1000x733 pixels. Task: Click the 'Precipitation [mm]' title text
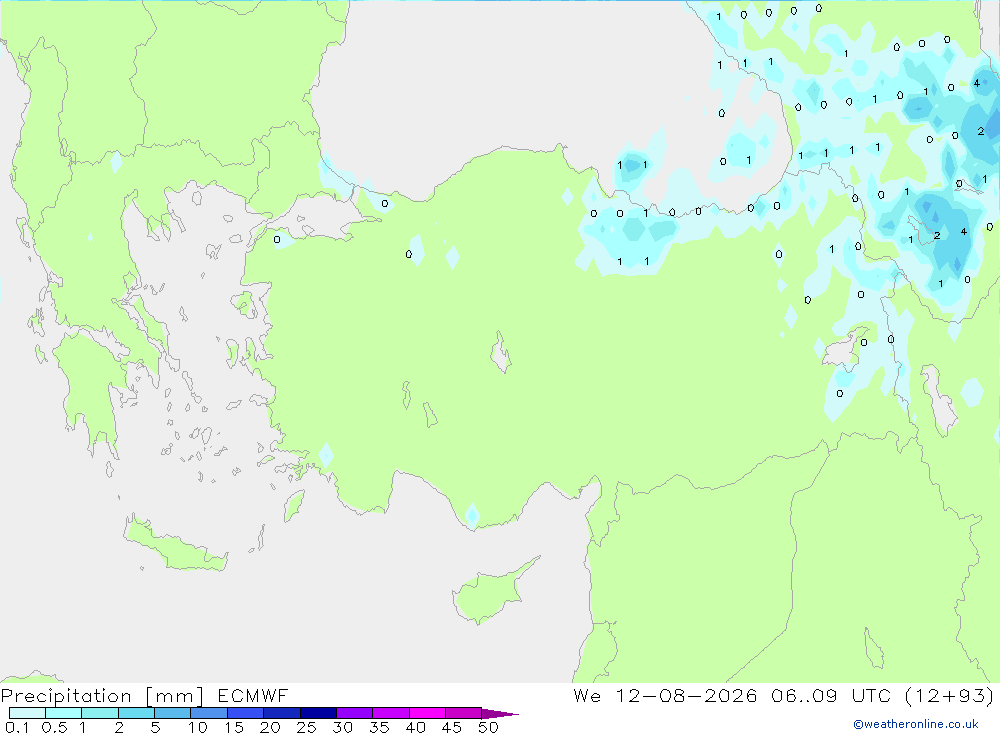pyautogui.click(x=102, y=696)
